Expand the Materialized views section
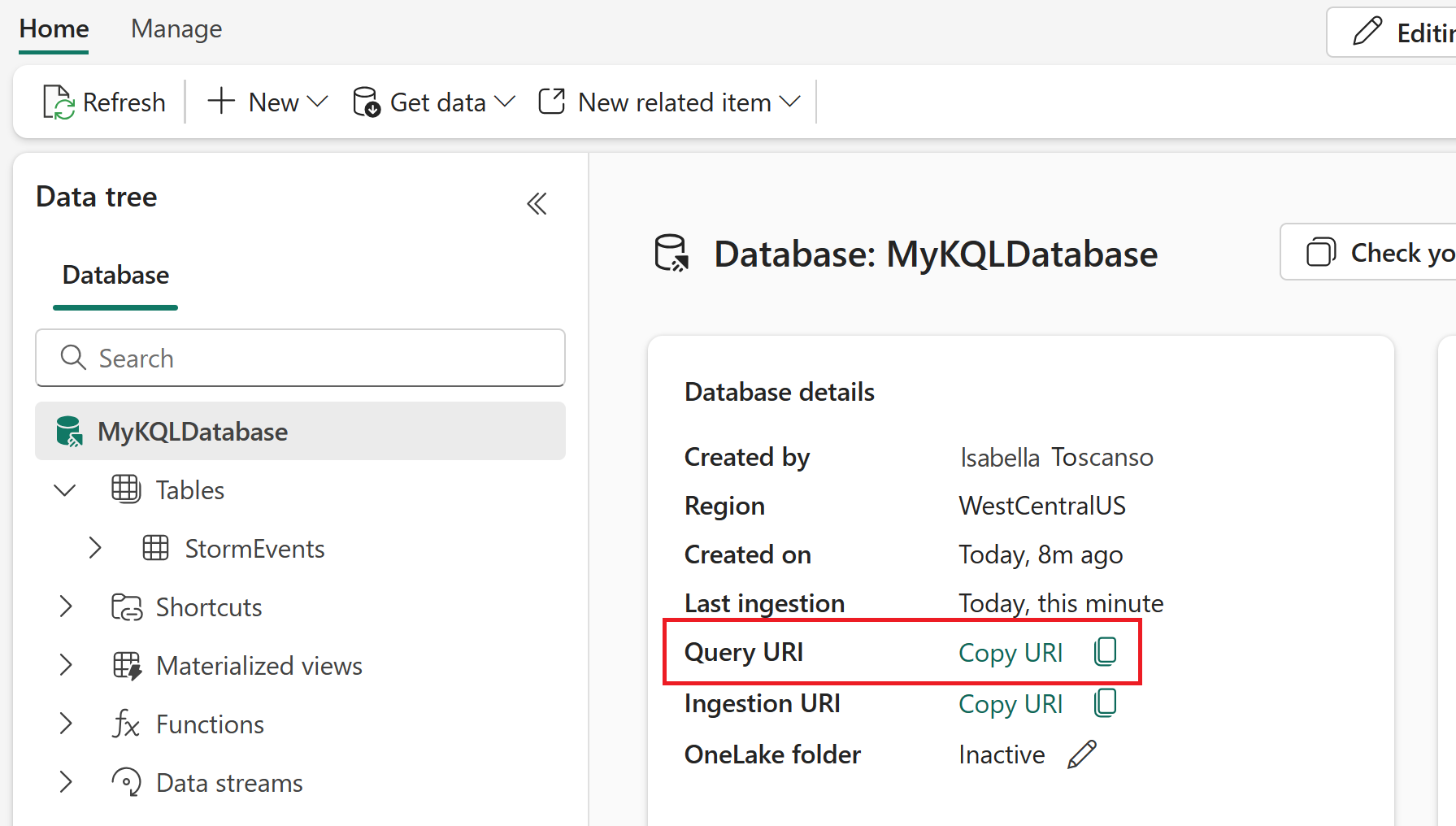 pyautogui.click(x=65, y=665)
